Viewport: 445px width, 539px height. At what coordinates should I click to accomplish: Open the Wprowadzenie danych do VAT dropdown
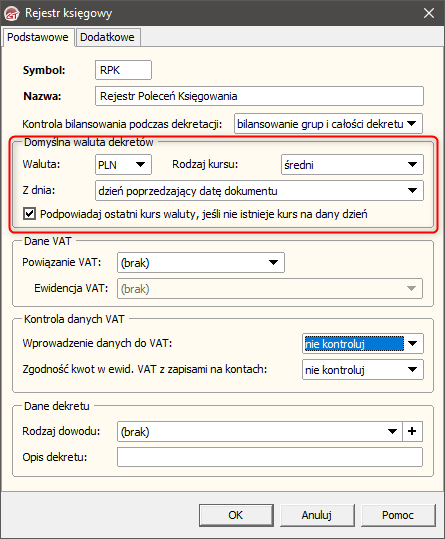363,343
